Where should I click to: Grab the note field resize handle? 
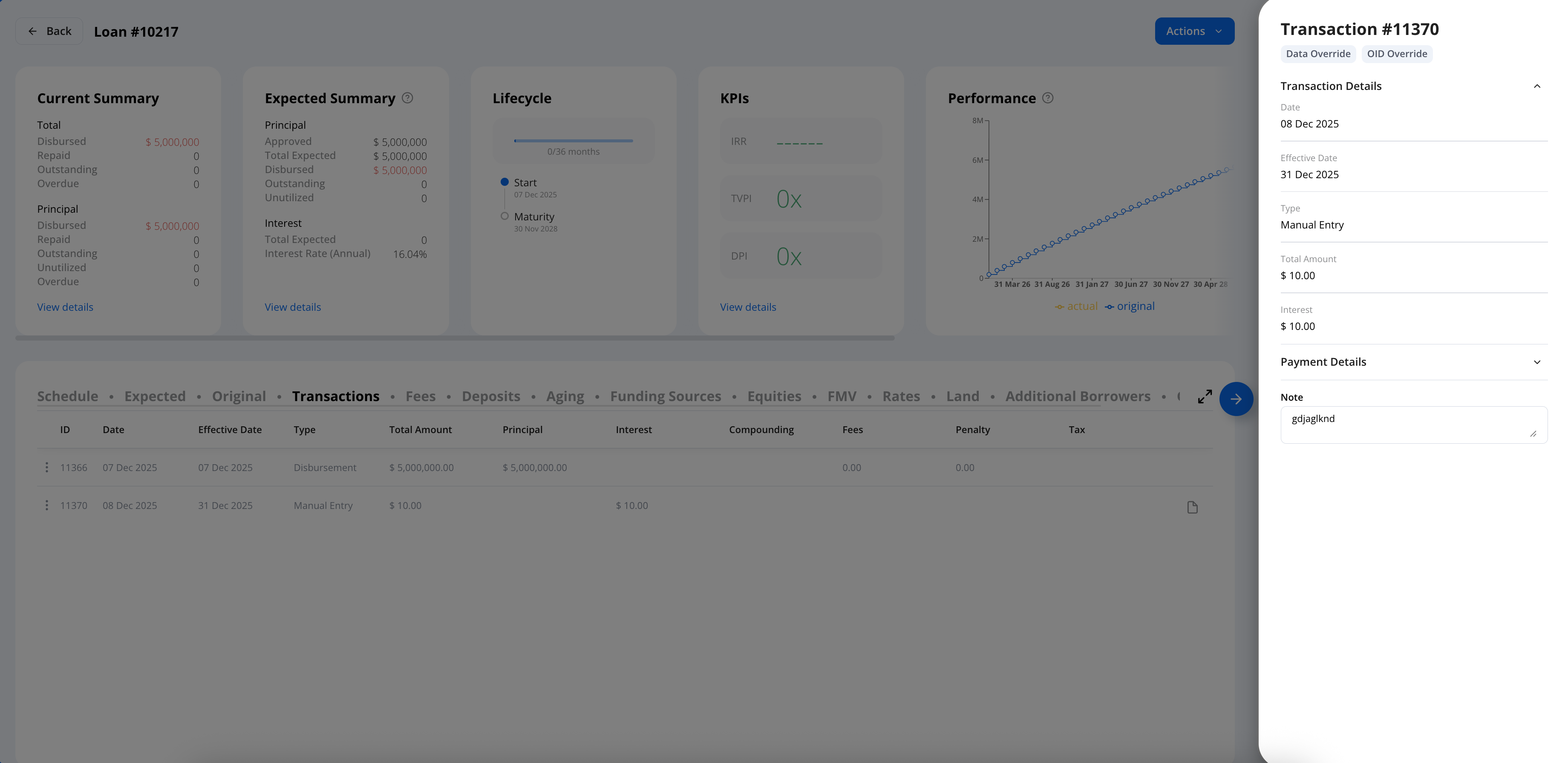[x=1533, y=434]
